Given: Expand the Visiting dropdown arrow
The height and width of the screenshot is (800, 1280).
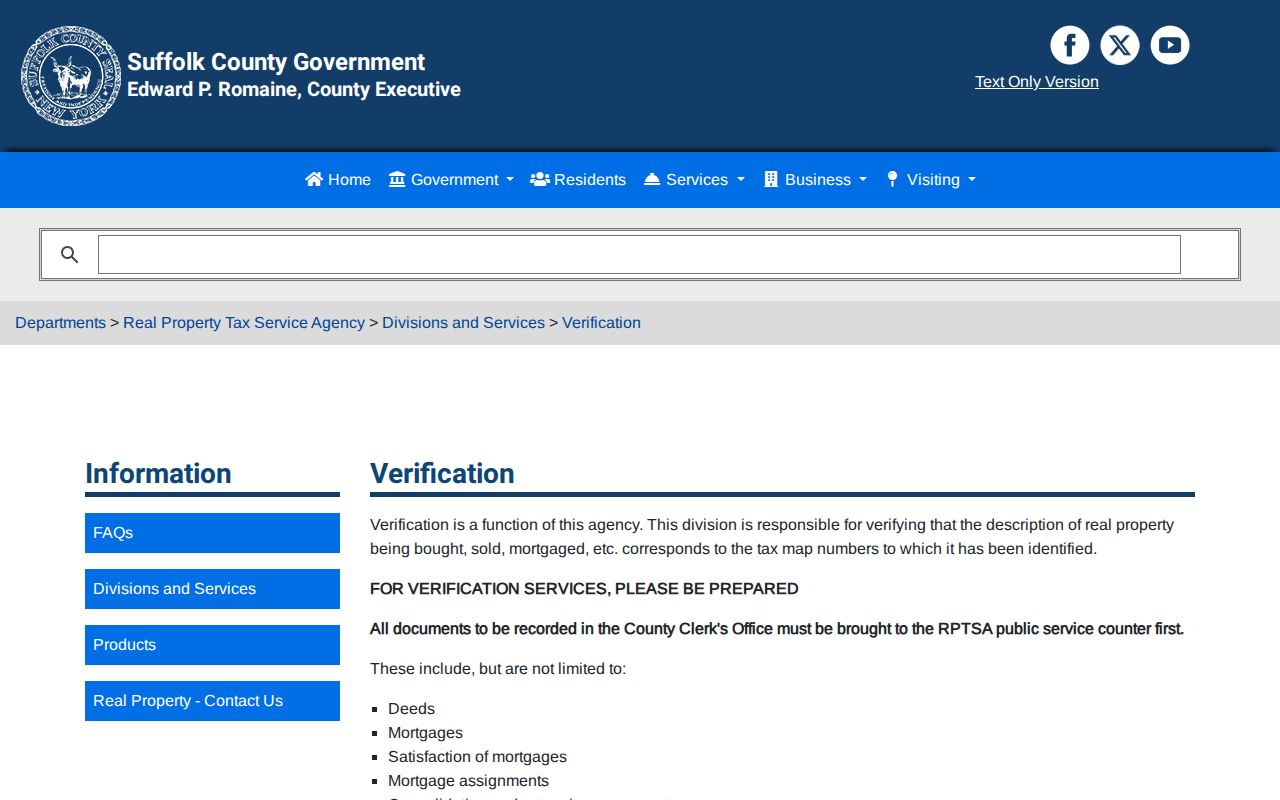Looking at the screenshot, I should pyautogui.click(x=972, y=180).
